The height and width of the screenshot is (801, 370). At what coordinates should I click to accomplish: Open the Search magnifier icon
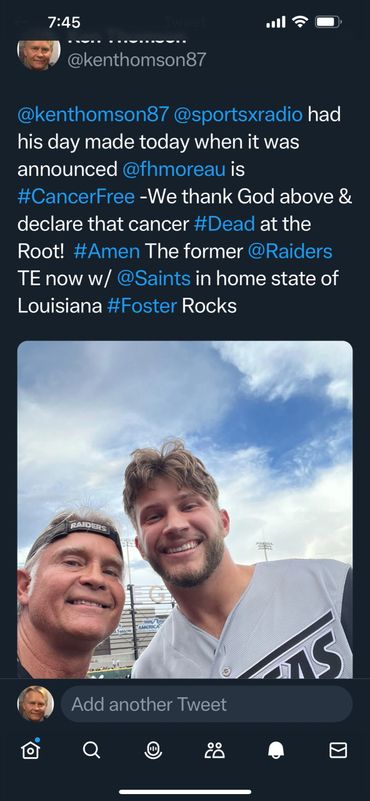91,750
